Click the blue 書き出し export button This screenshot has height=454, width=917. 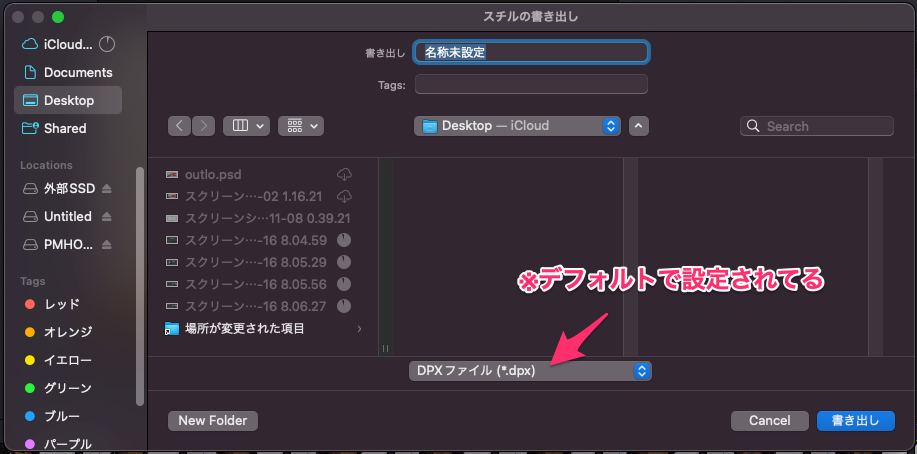(x=856, y=420)
